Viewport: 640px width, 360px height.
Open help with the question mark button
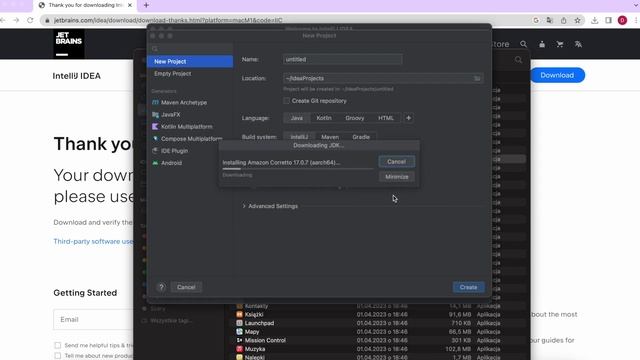(161, 287)
